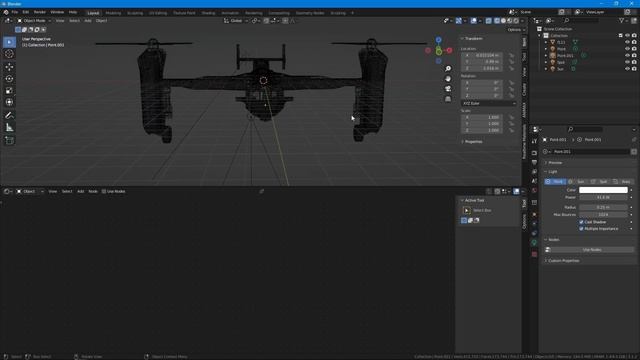The height and width of the screenshot is (360, 640).
Task: Click the viewport zoom magnifier icon
Action: pyautogui.click(x=448, y=69)
